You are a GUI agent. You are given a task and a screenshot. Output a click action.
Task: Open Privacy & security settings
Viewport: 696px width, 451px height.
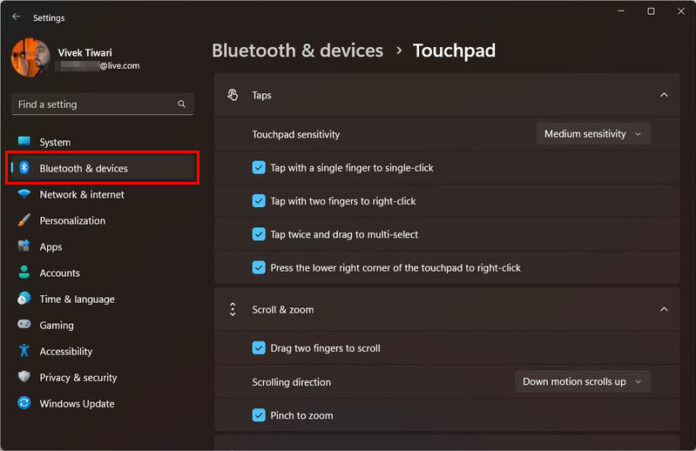78,378
